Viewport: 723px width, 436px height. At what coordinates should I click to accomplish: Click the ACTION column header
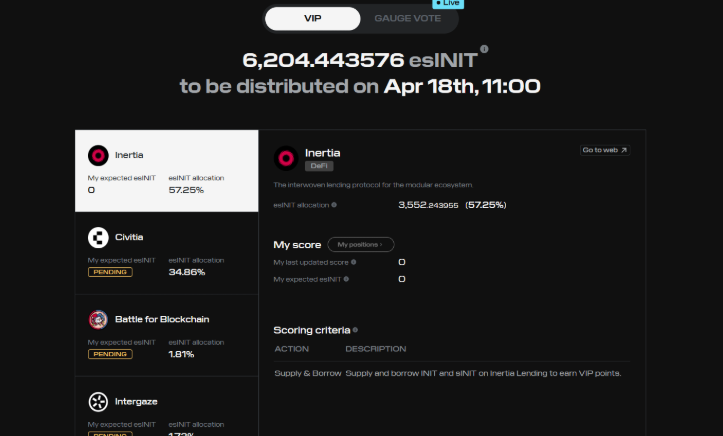tap(291, 349)
